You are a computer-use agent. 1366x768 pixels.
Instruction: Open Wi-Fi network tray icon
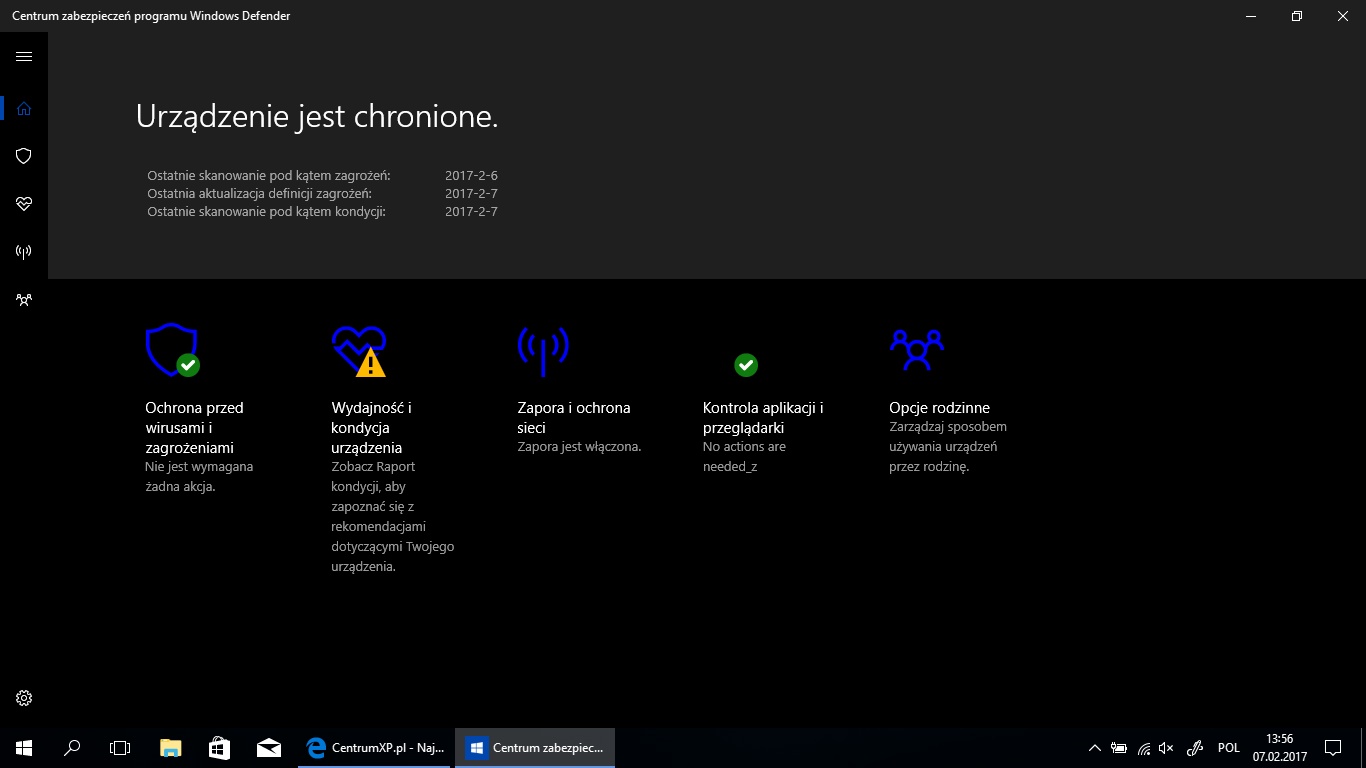(1144, 748)
